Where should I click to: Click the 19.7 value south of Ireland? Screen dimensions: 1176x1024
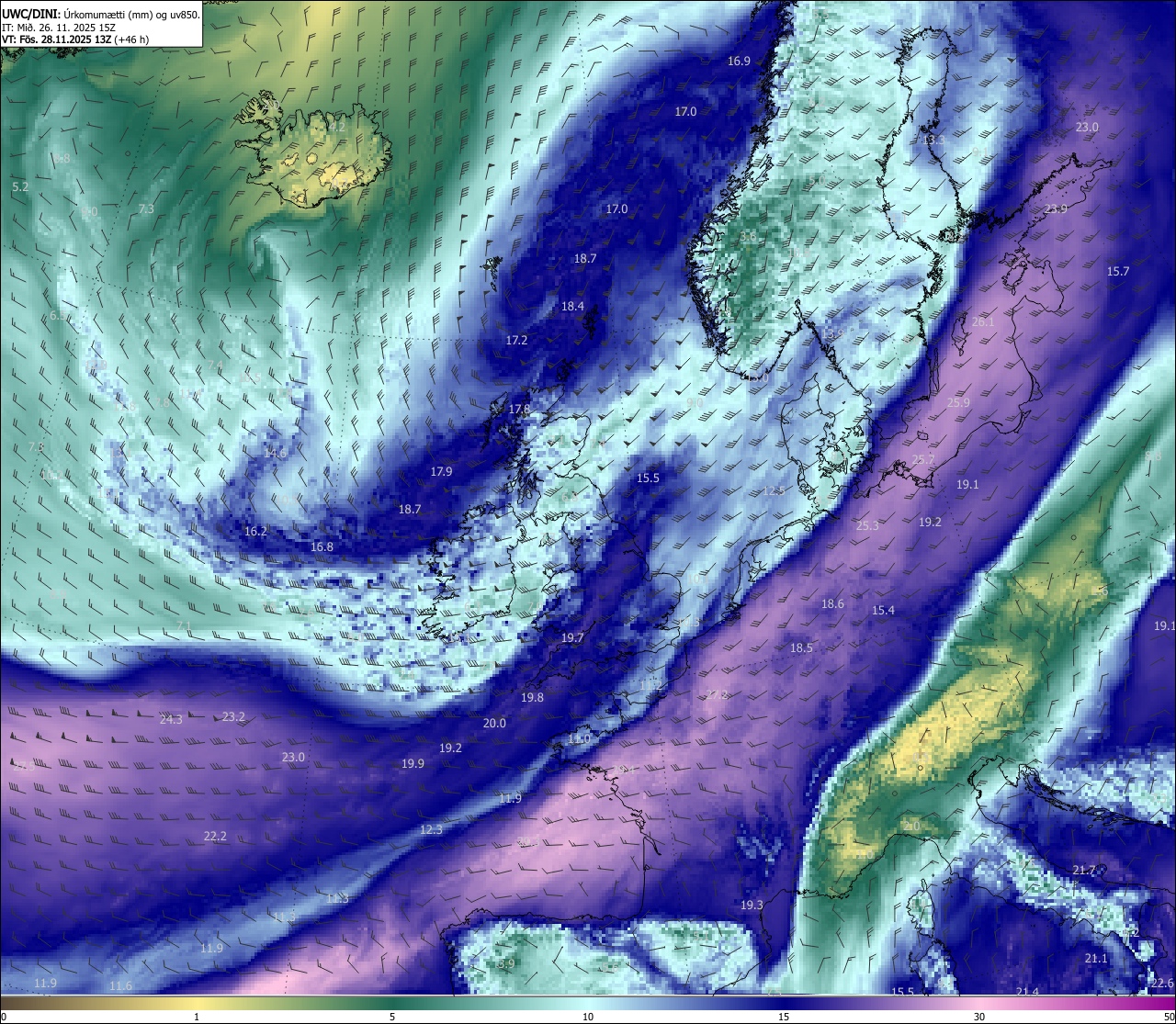(x=572, y=637)
